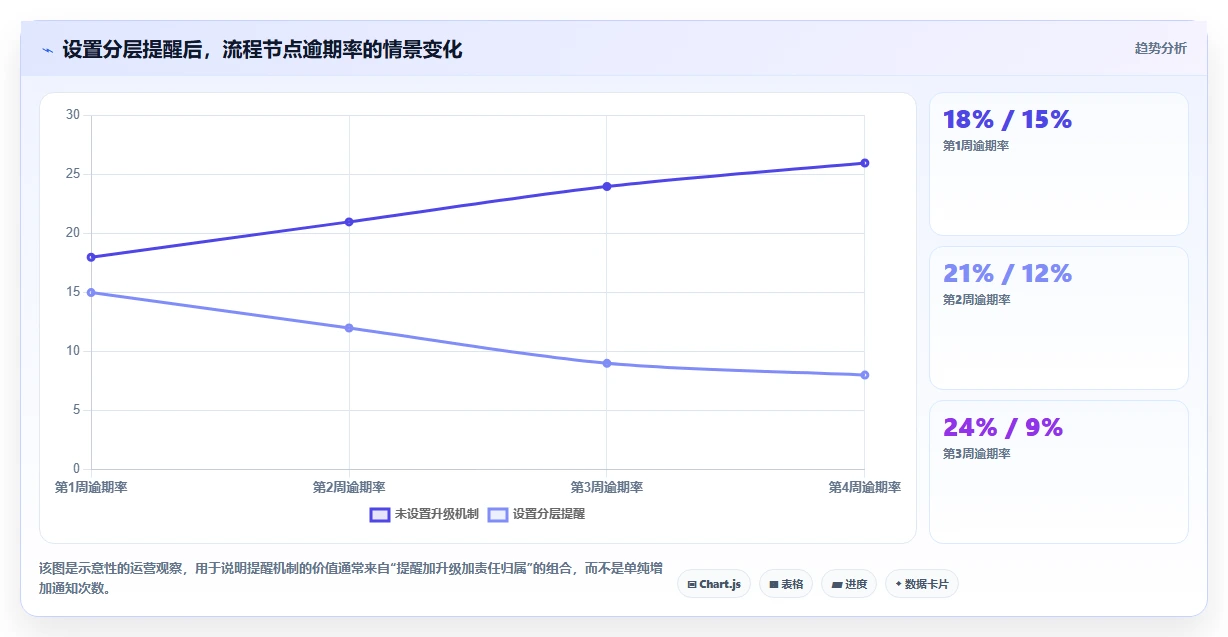Click the chart title 设置分层提醒后 heading
The image size is (1228, 637).
point(262,50)
